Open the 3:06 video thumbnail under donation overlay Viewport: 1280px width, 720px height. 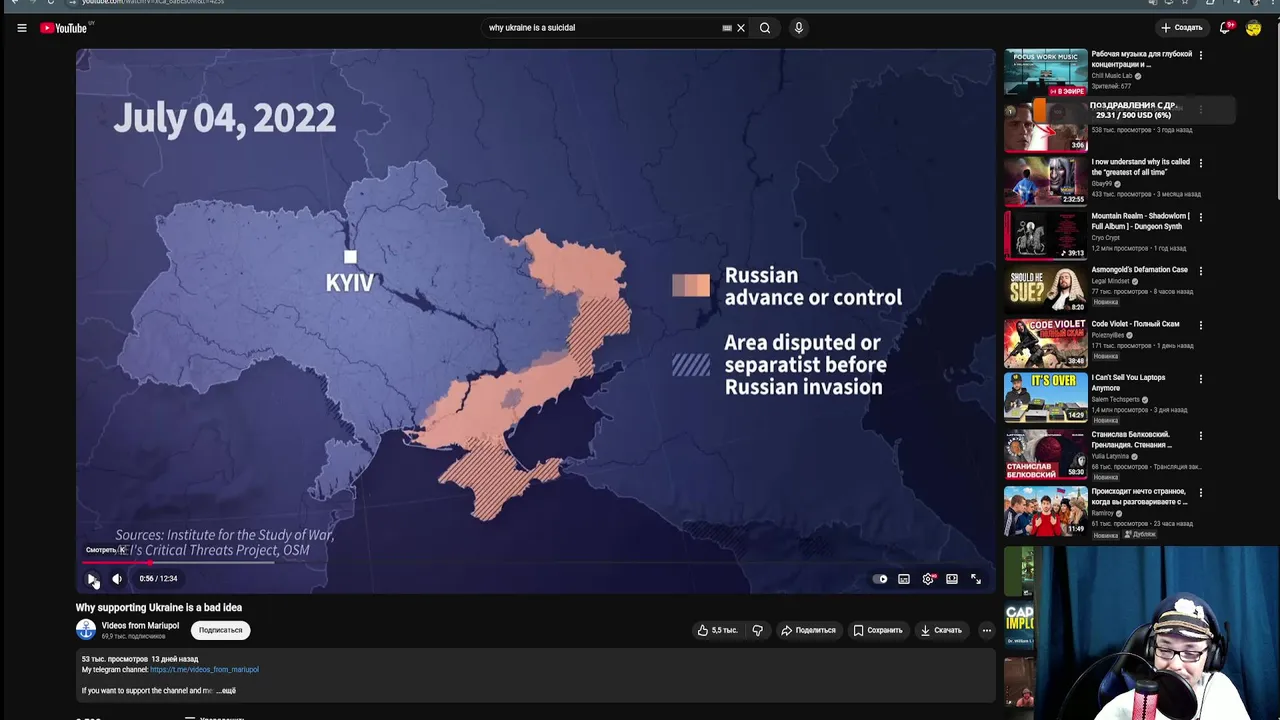point(1046,127)
